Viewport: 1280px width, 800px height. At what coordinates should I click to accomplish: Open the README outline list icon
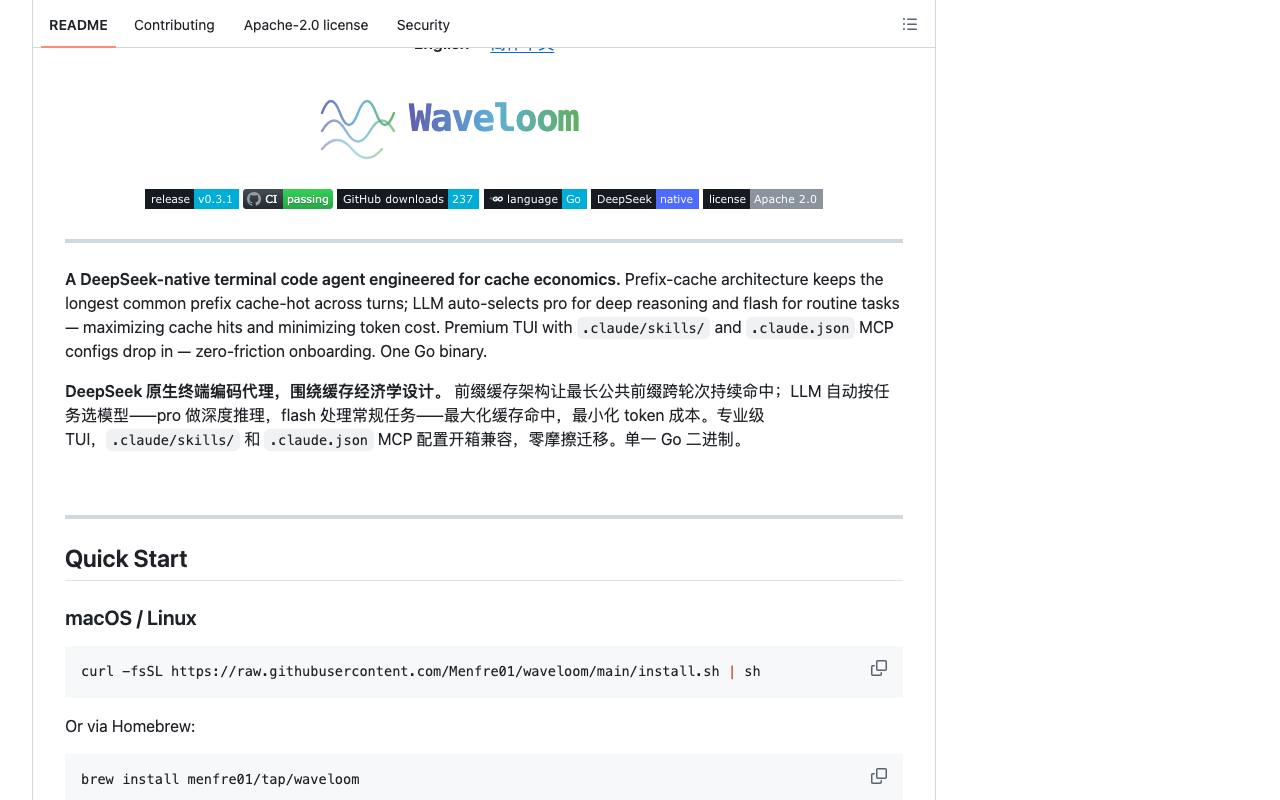pos(910,24)
